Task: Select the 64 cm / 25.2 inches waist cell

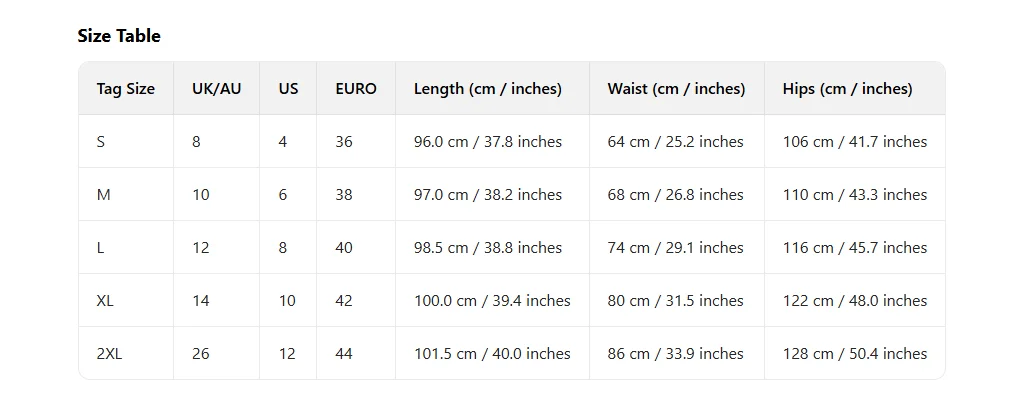Action: tap(675, 142)
